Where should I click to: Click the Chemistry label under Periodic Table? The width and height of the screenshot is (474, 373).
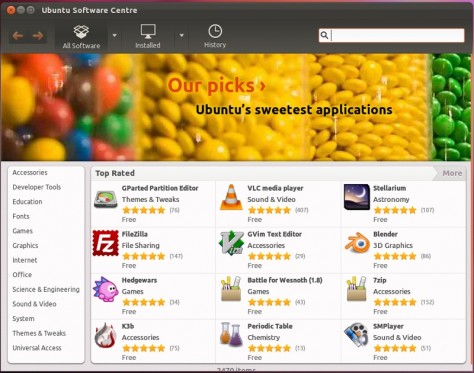click(x=264, y=338)
